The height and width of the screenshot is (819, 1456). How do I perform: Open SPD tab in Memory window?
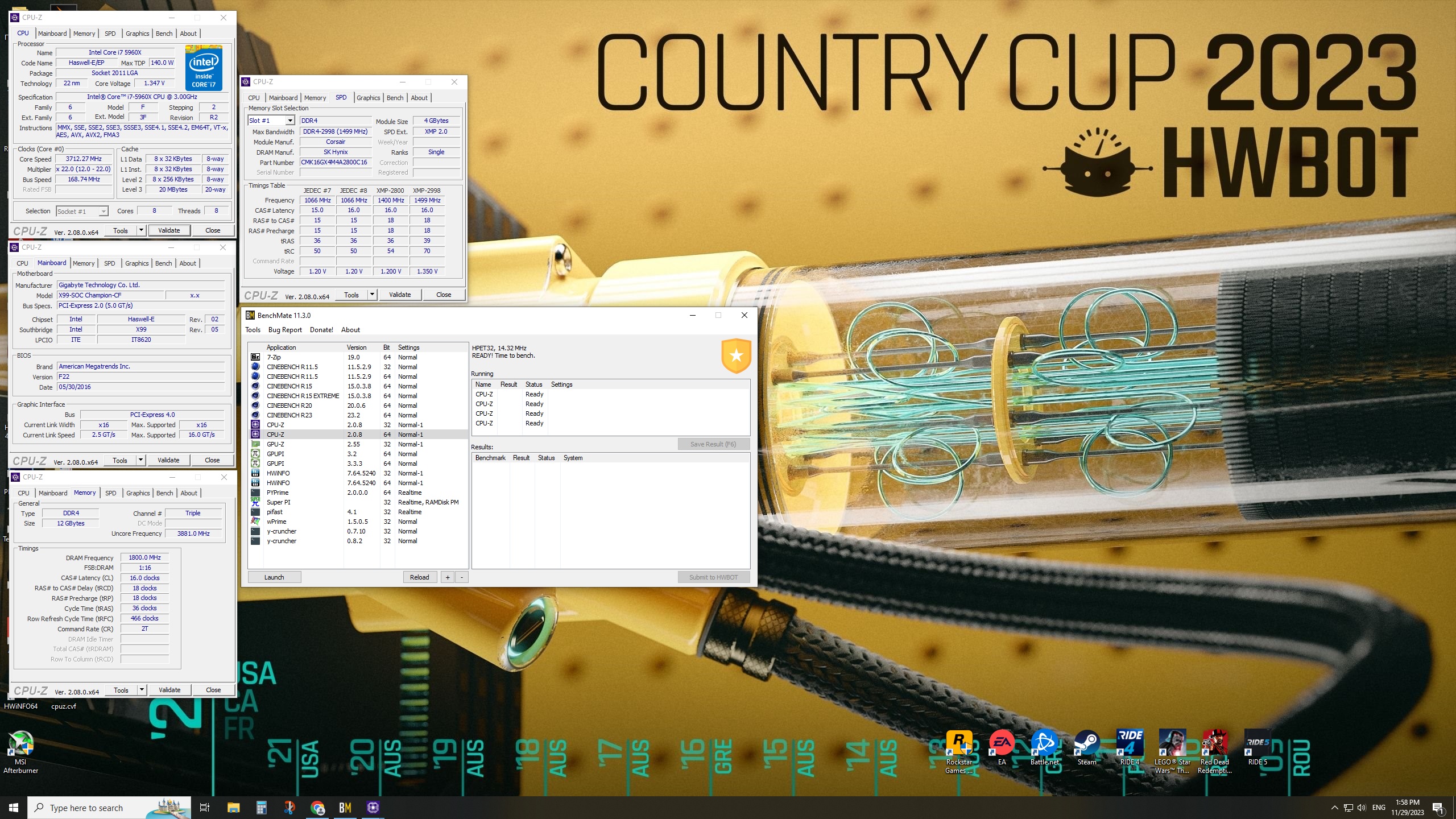click(x=111, y=493)
